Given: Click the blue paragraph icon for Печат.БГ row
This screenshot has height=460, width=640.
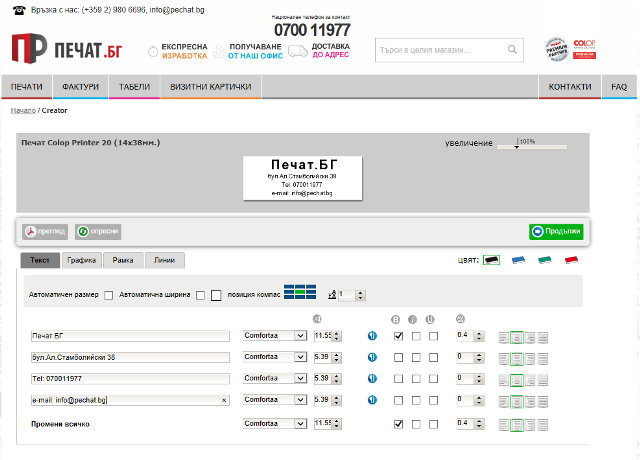Looking at the screenshot, I should (x=372, y=336).
